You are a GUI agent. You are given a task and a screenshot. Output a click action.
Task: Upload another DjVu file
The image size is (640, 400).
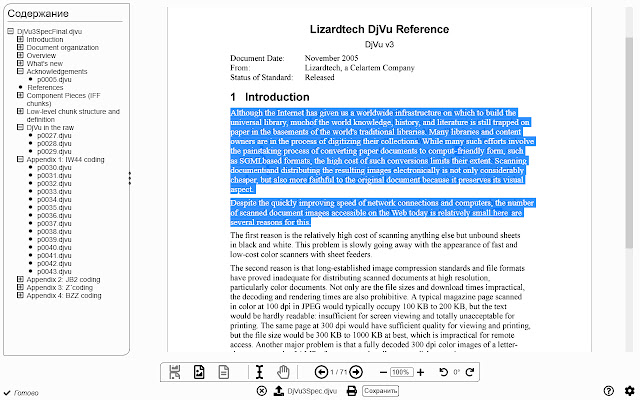coord(278,391)
